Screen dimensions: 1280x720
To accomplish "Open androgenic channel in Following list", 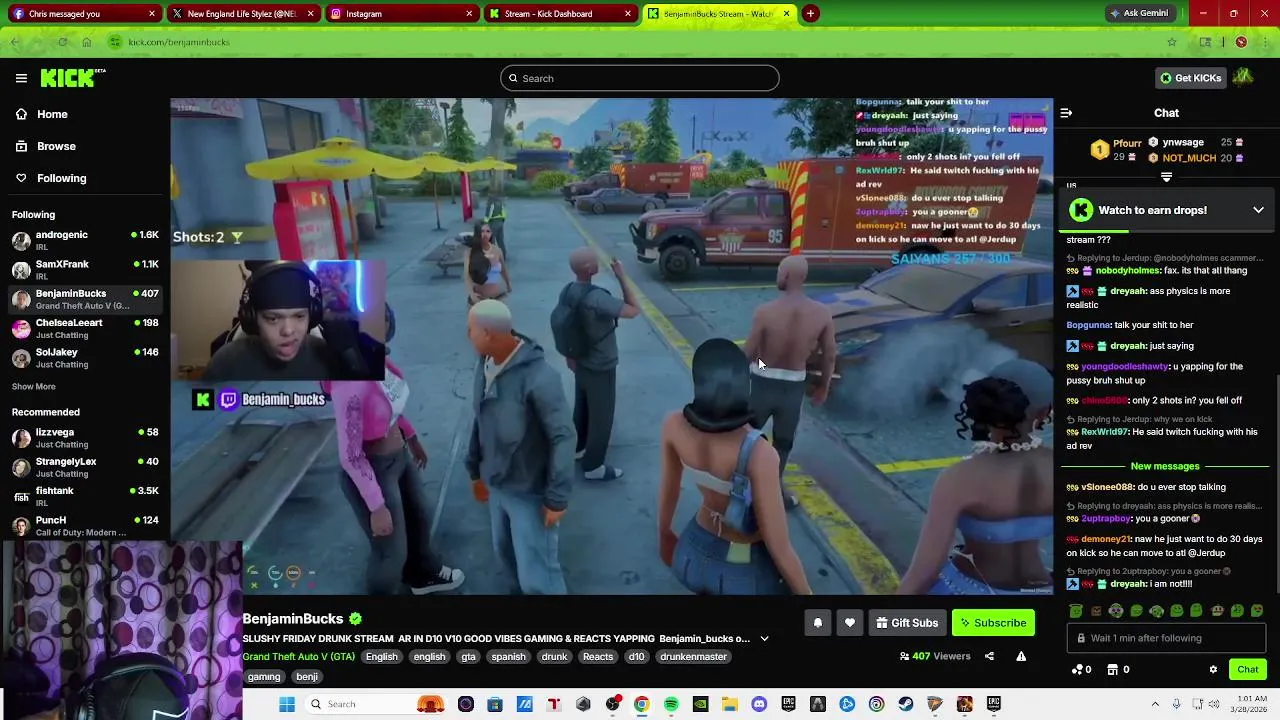I will tap(85, 240).
